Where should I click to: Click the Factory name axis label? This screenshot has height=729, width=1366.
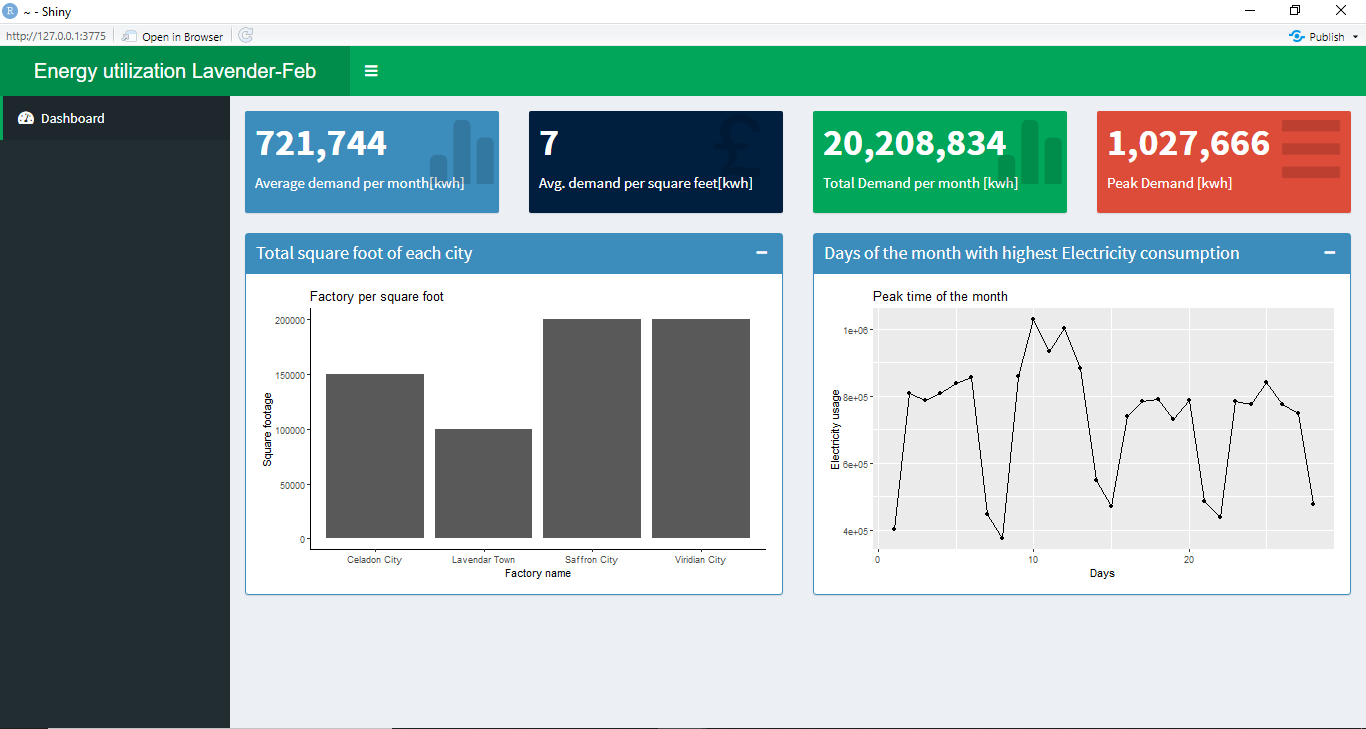click(x=538, y=574)
